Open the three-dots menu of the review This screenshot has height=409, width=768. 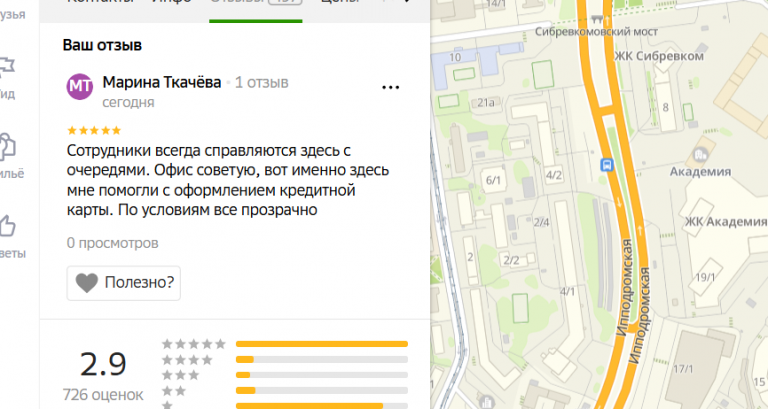(390, 88)
